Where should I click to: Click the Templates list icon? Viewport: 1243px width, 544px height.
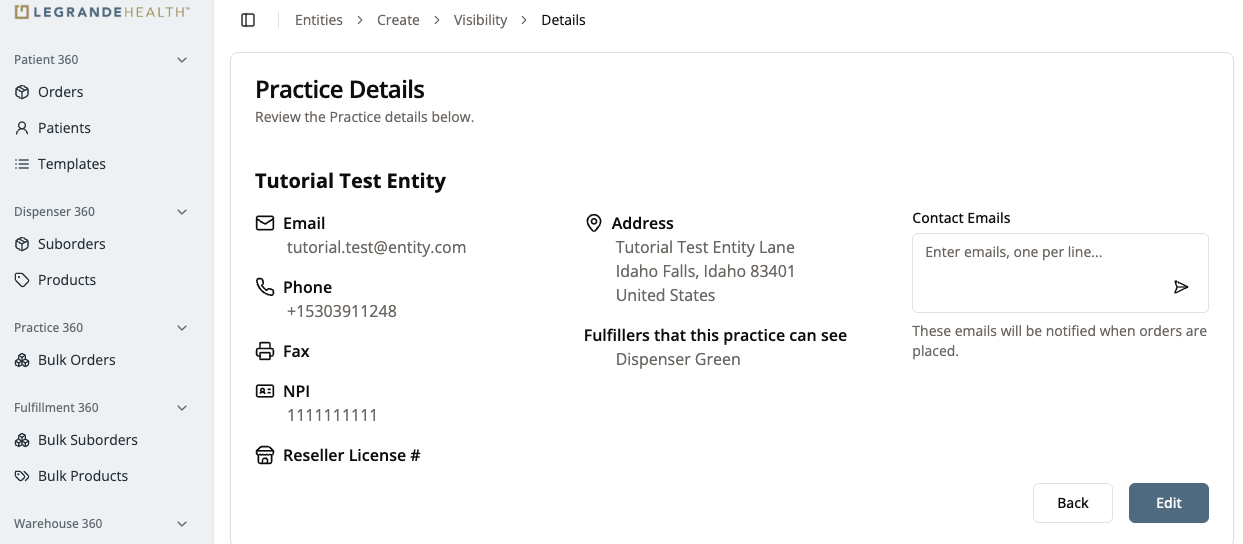(22, 164)
